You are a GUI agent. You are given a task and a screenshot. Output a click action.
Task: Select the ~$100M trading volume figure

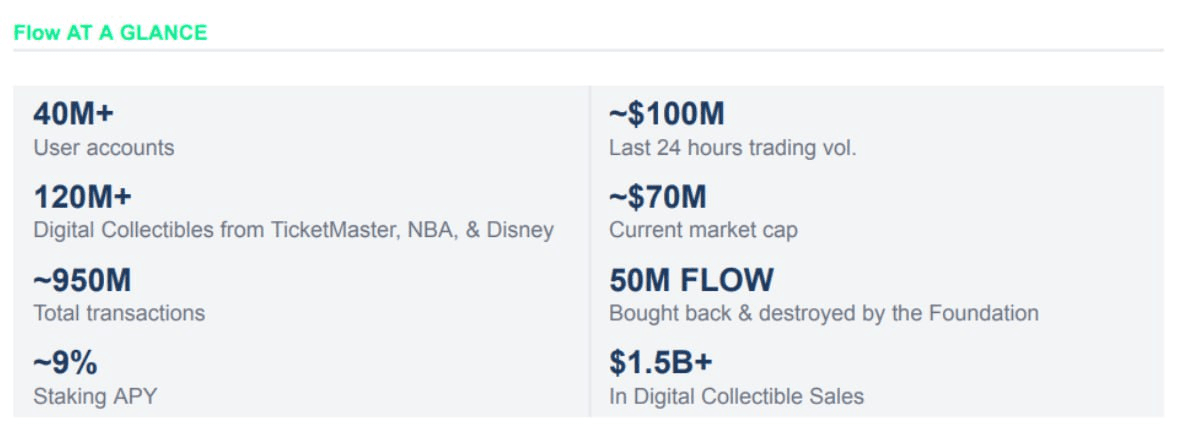pyautogui.click(x=667, y=114)
